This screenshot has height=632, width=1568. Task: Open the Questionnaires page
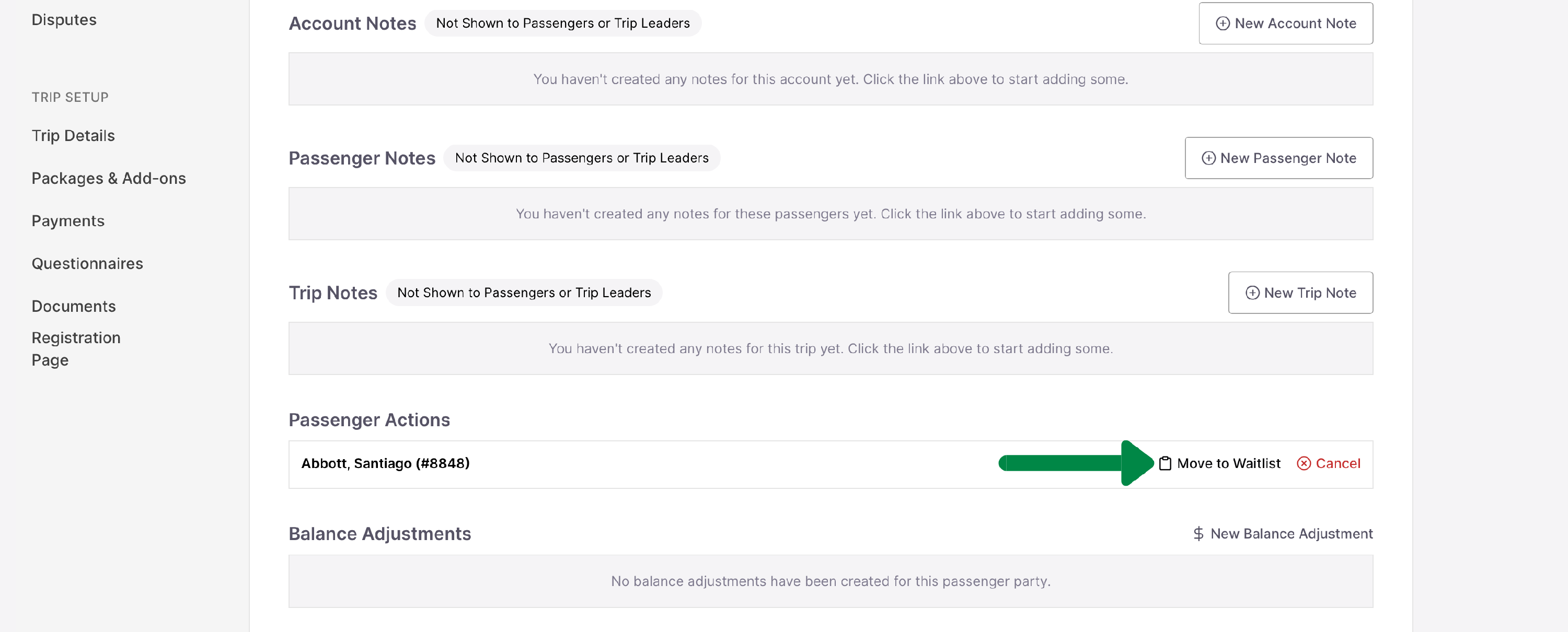click(x=87, y=263)
